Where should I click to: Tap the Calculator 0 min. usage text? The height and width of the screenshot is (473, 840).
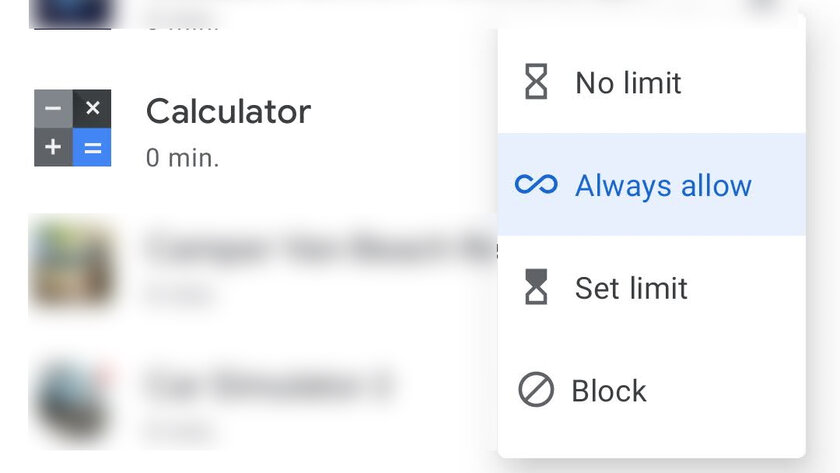point(182,158)
